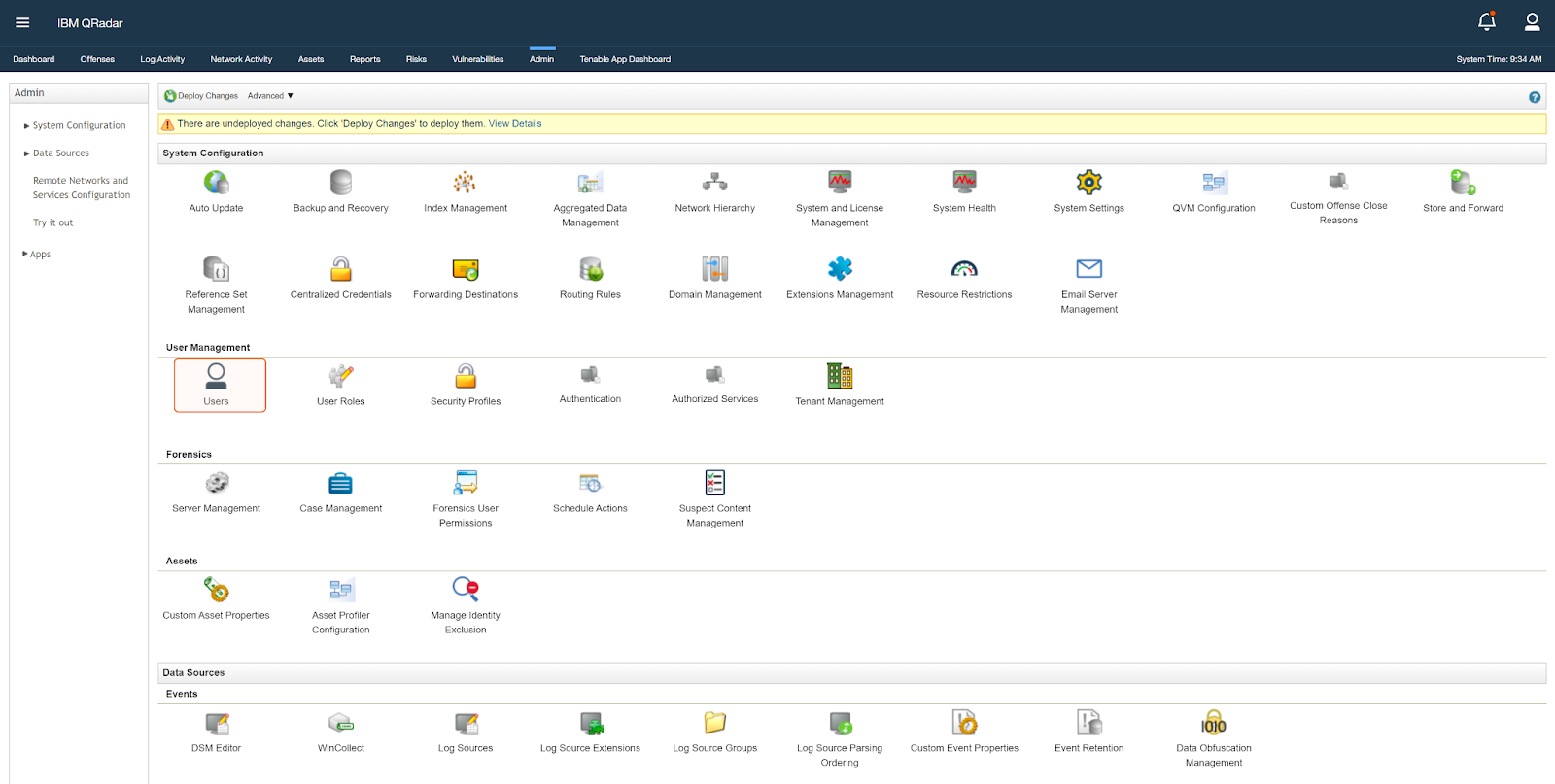The width and height of the screenshot is (1555, 784).
Task: Click the notifications bell icon
Action: tap(1486, 21)
